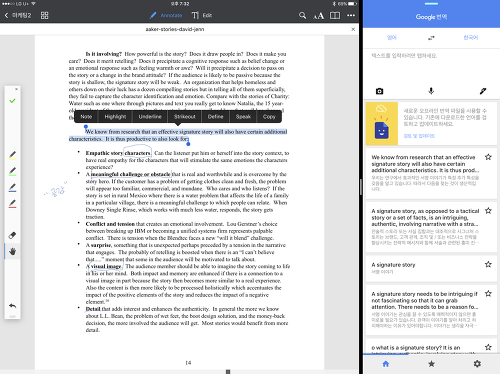Choose Speak from selection popup
This screenshot has width=500, height=374.
243,117
